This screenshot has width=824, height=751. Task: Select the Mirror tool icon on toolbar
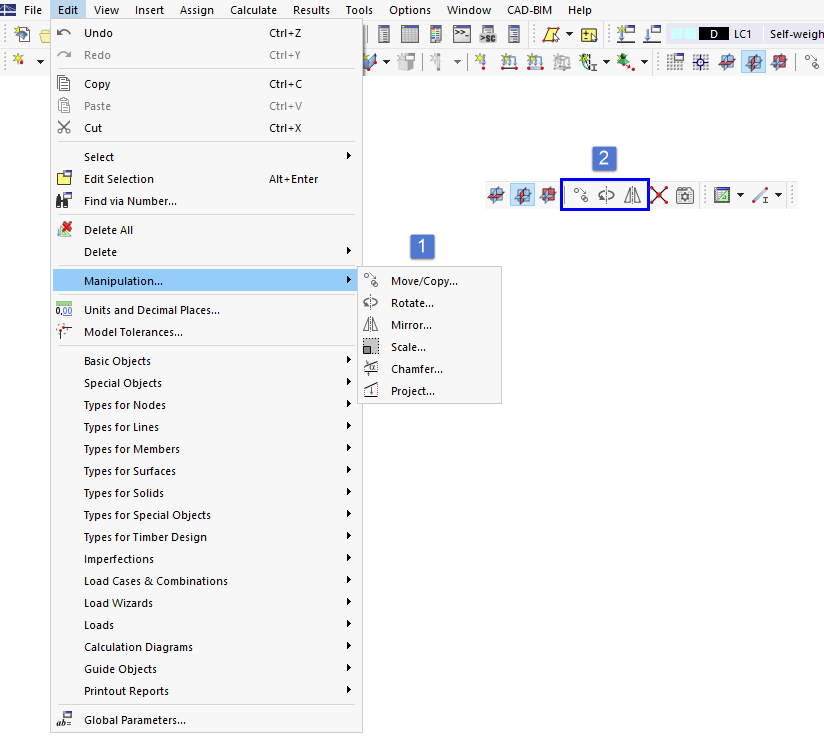(x=633, y=194)
